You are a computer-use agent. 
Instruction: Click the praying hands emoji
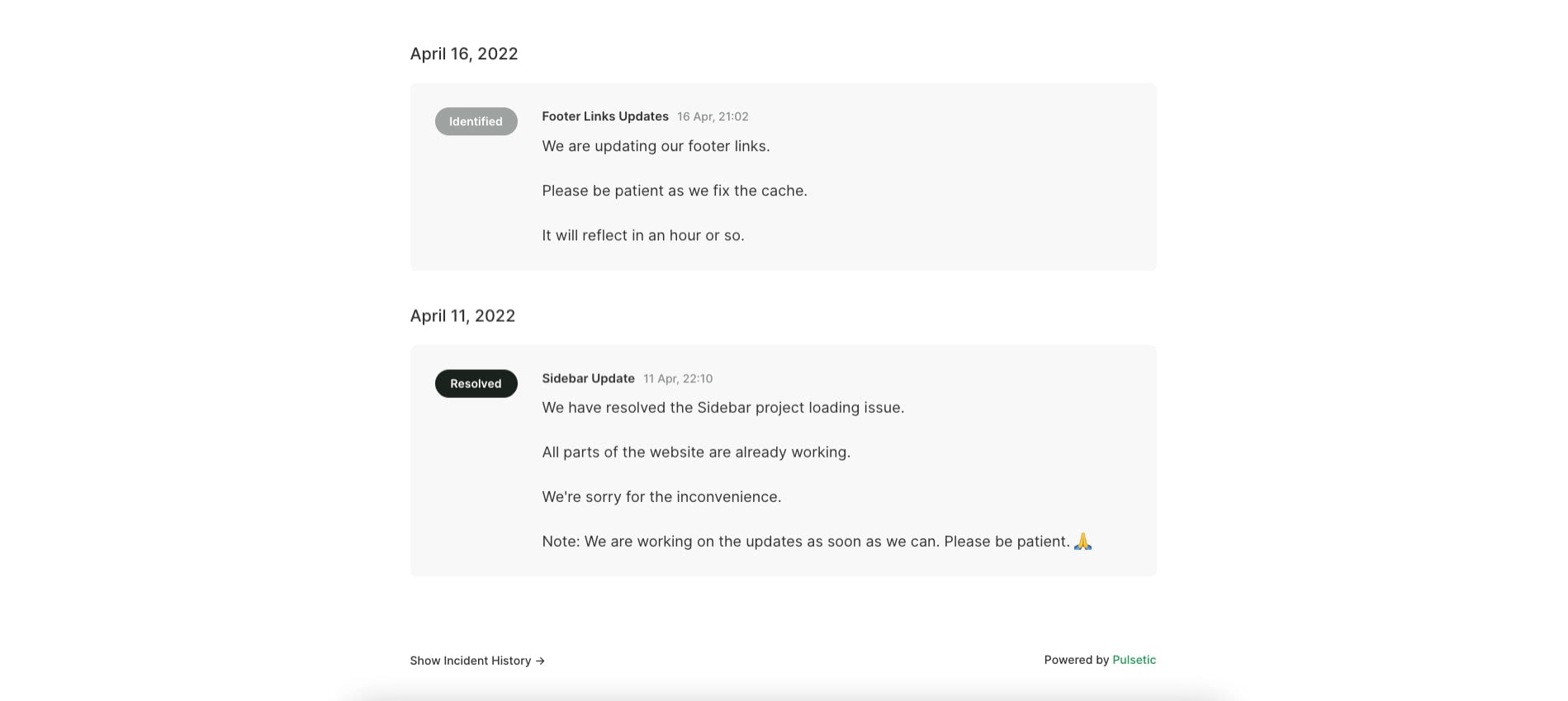[1082, 542]
